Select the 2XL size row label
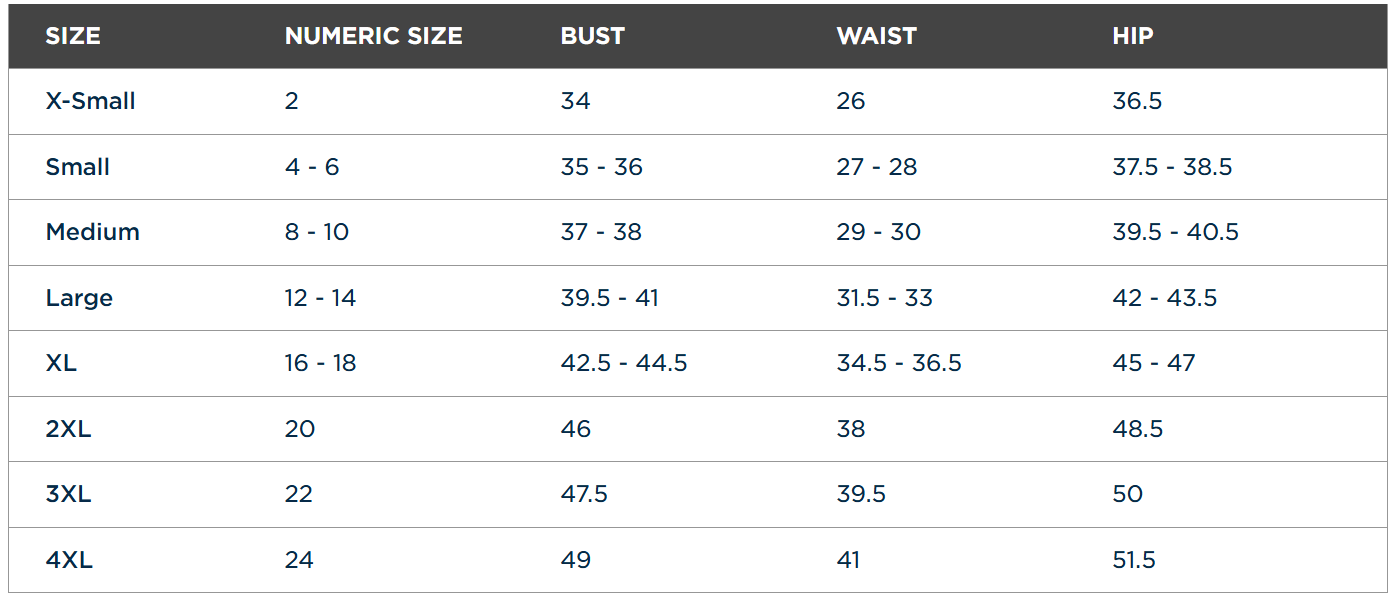Viewport: 1398px width, 605px height. click(68, 429)
